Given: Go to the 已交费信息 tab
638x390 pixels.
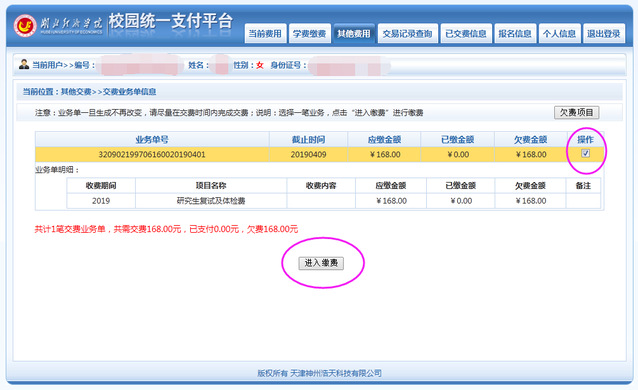Looking at the screenshot, I should [x=466, y=33].
